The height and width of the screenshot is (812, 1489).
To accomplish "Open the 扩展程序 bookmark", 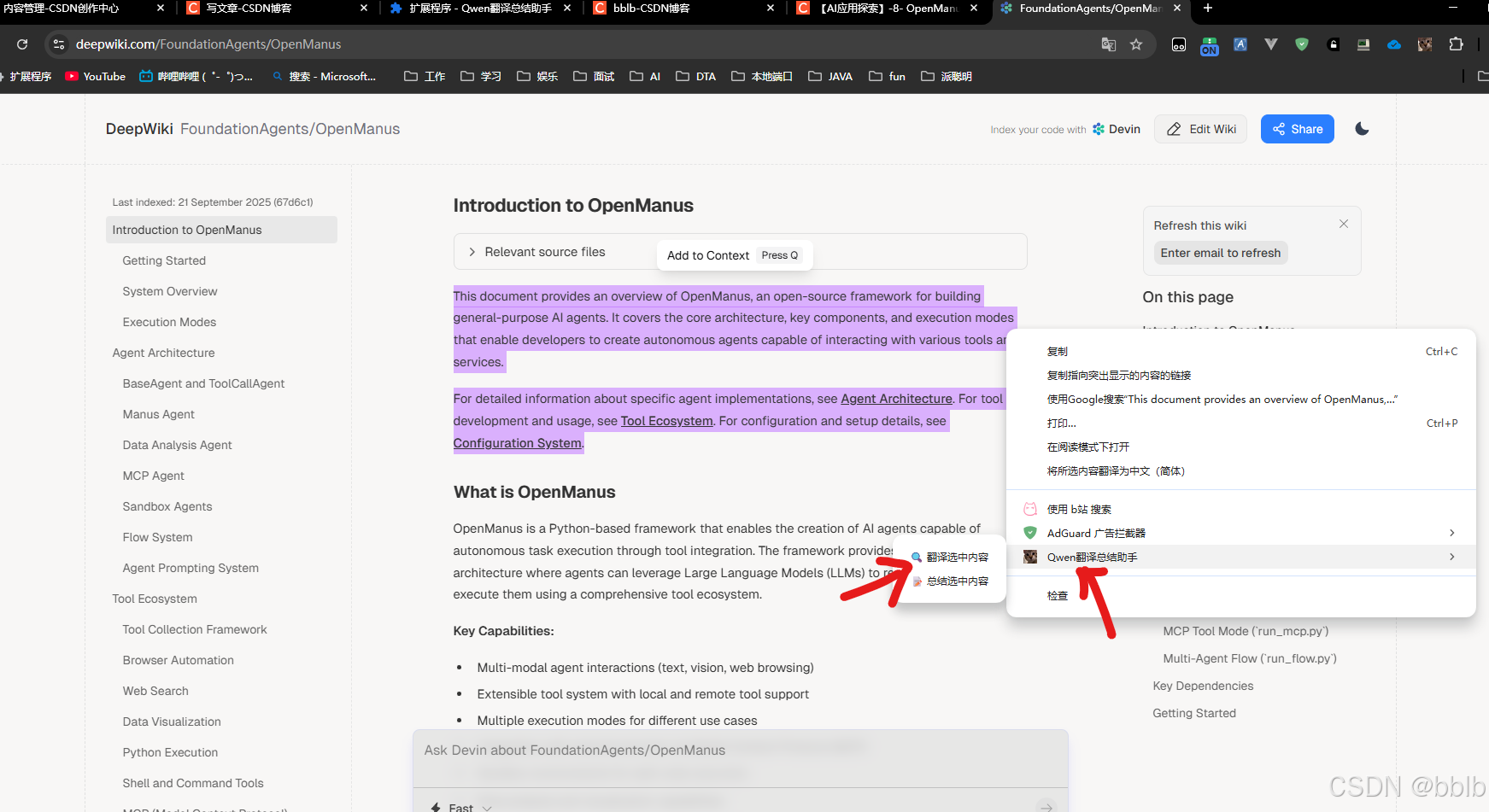I will pyautogui.click(x=28, y=76).
